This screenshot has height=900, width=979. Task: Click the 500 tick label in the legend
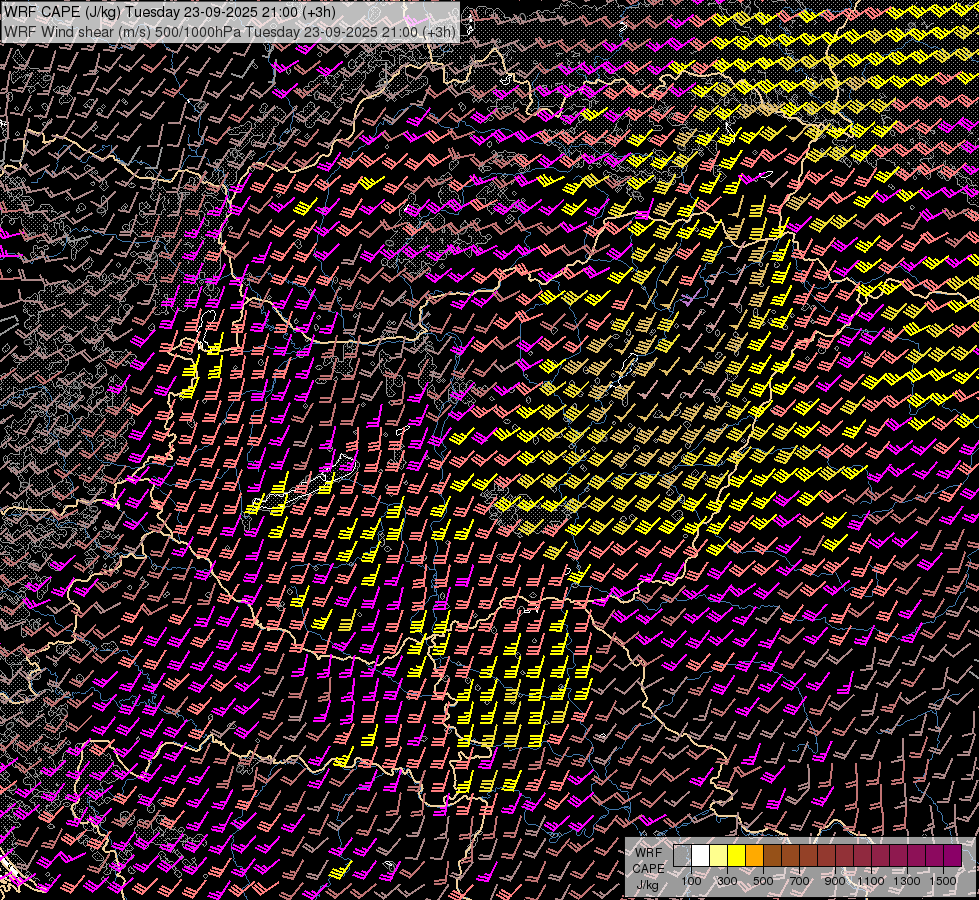tap(763, 881)
